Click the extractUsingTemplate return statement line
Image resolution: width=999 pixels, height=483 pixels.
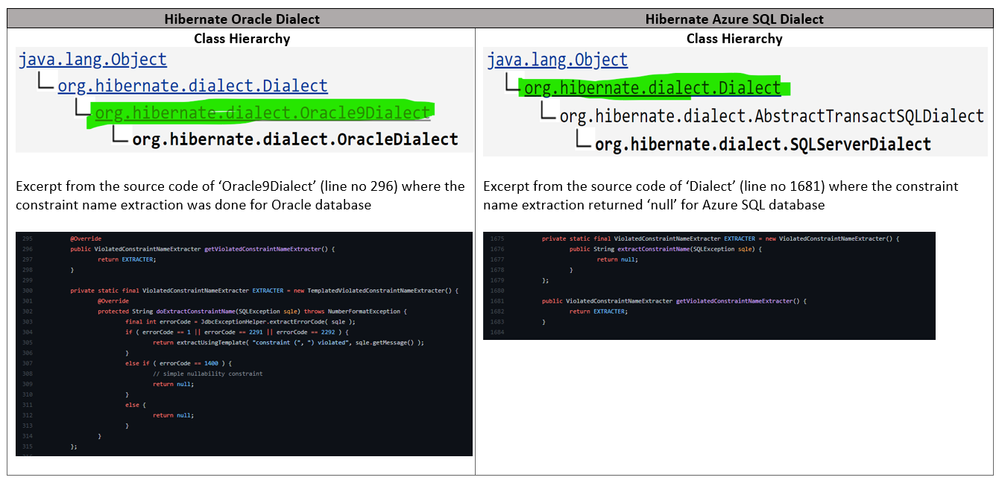[x=288, y=342]
